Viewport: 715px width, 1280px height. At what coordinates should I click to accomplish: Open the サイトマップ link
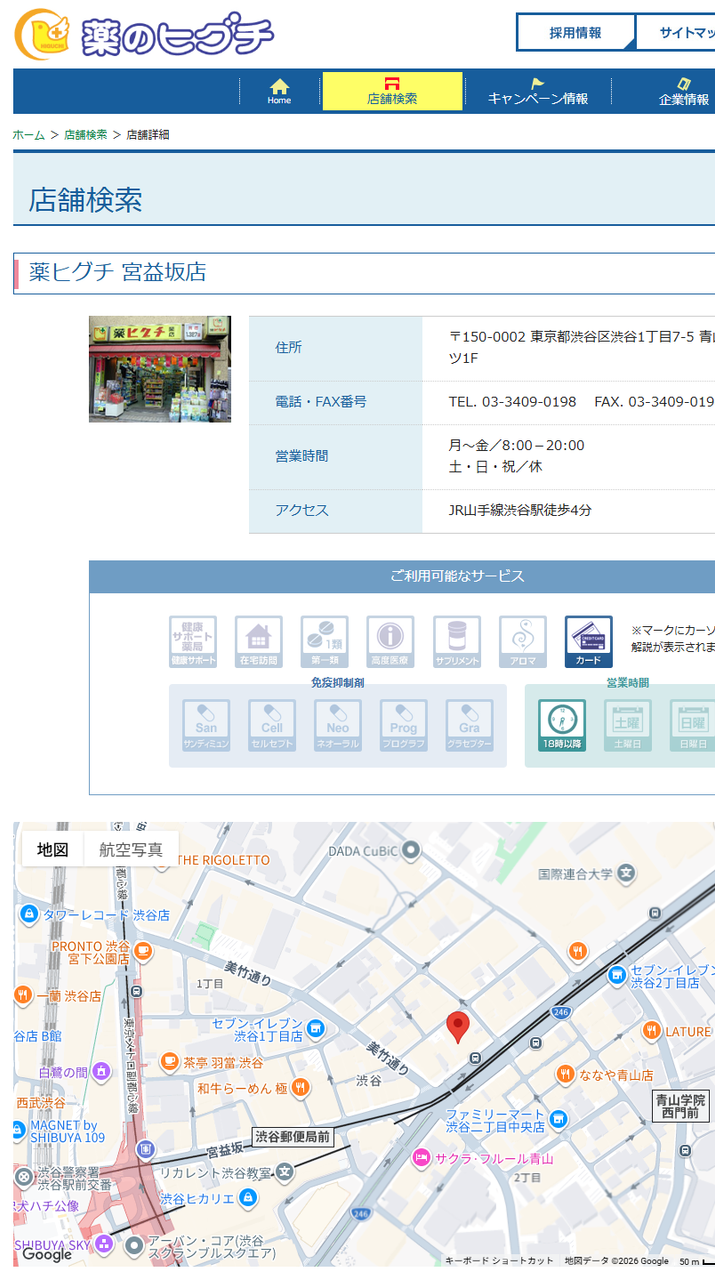pyautogui.click(x=679, y=32)
